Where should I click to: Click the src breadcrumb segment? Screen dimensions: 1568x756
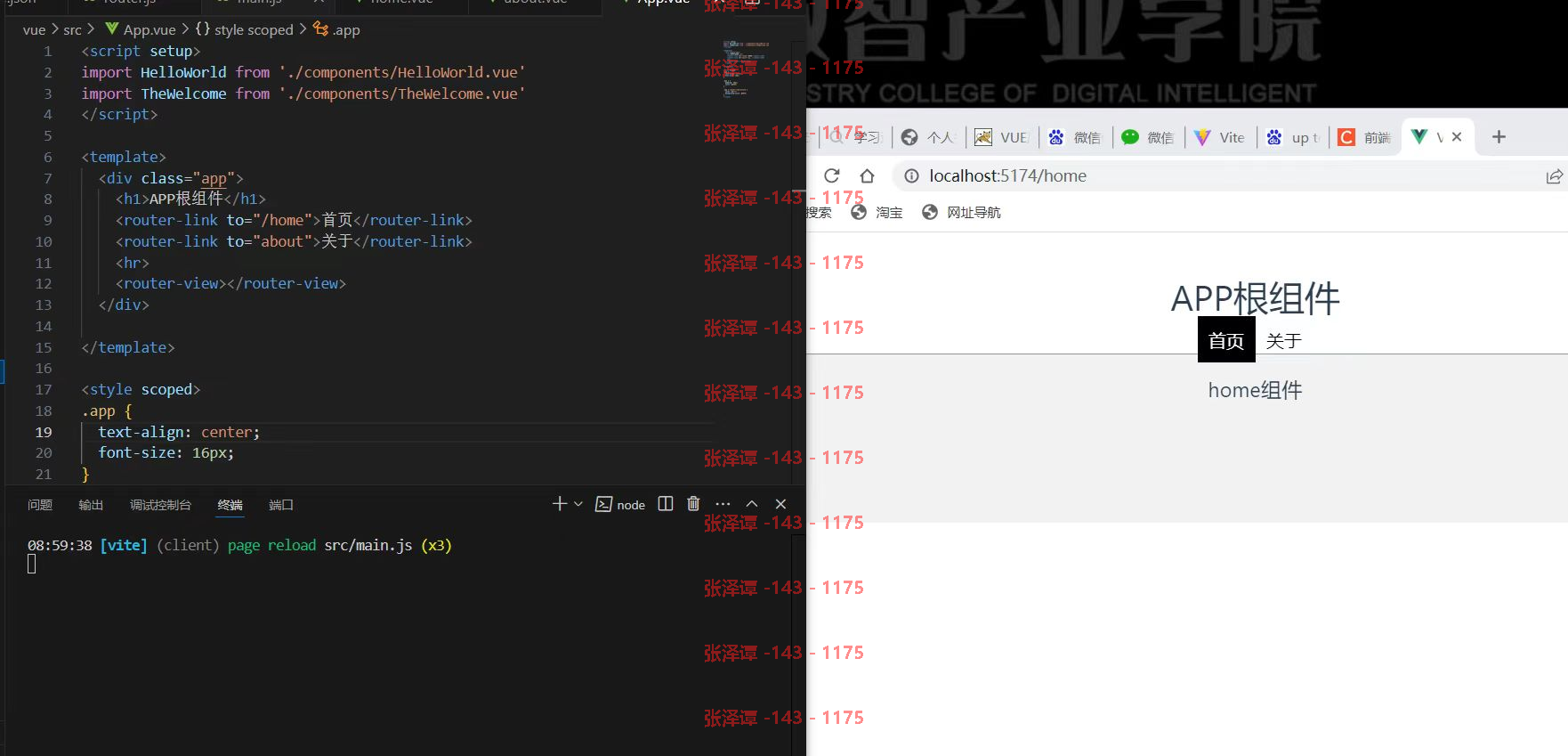coord(72,29)
